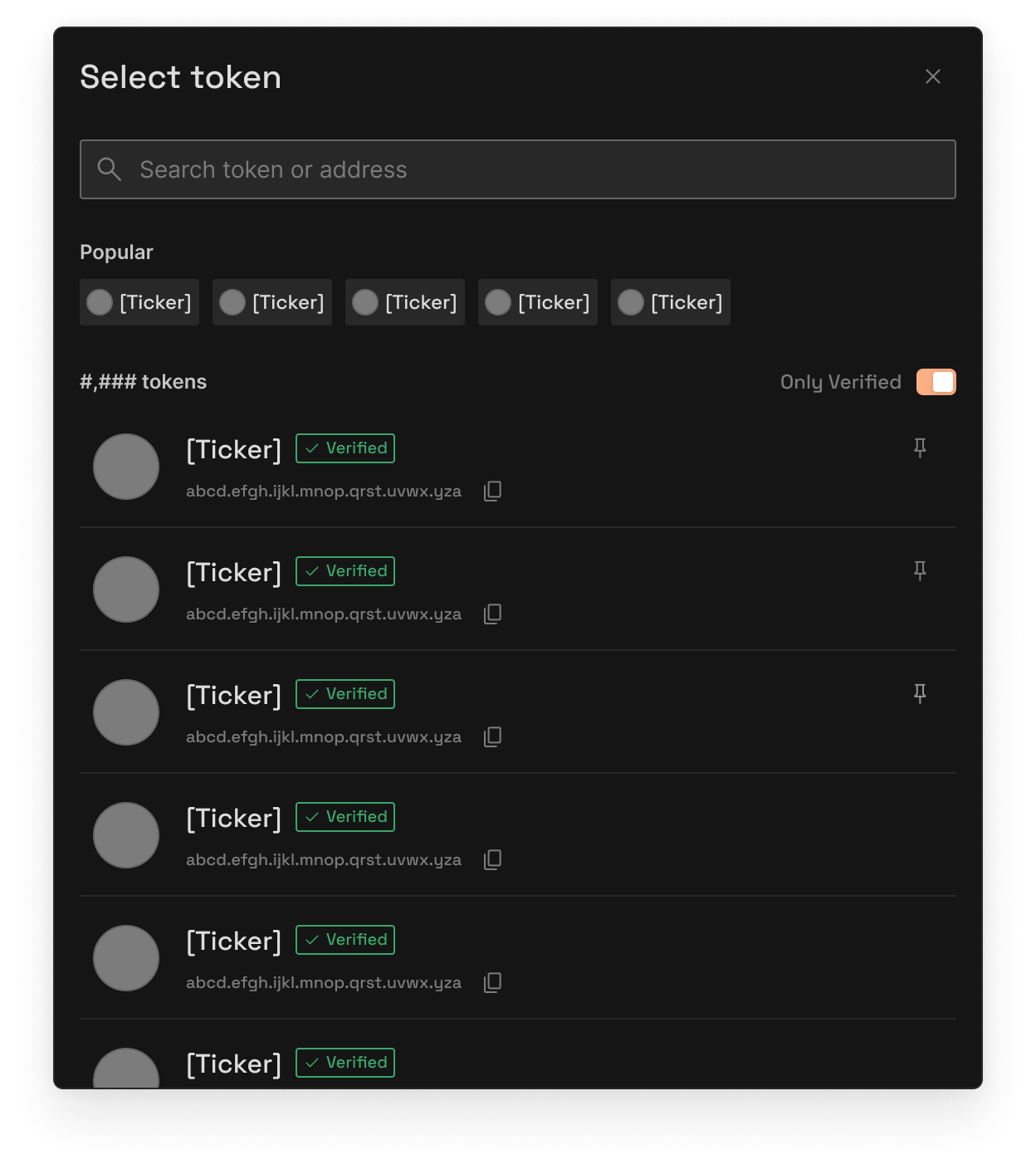This screenshot has width=1036, height=1169.
Task: Select the first [Ticker] chip under Popular
Action: [139, 302]
